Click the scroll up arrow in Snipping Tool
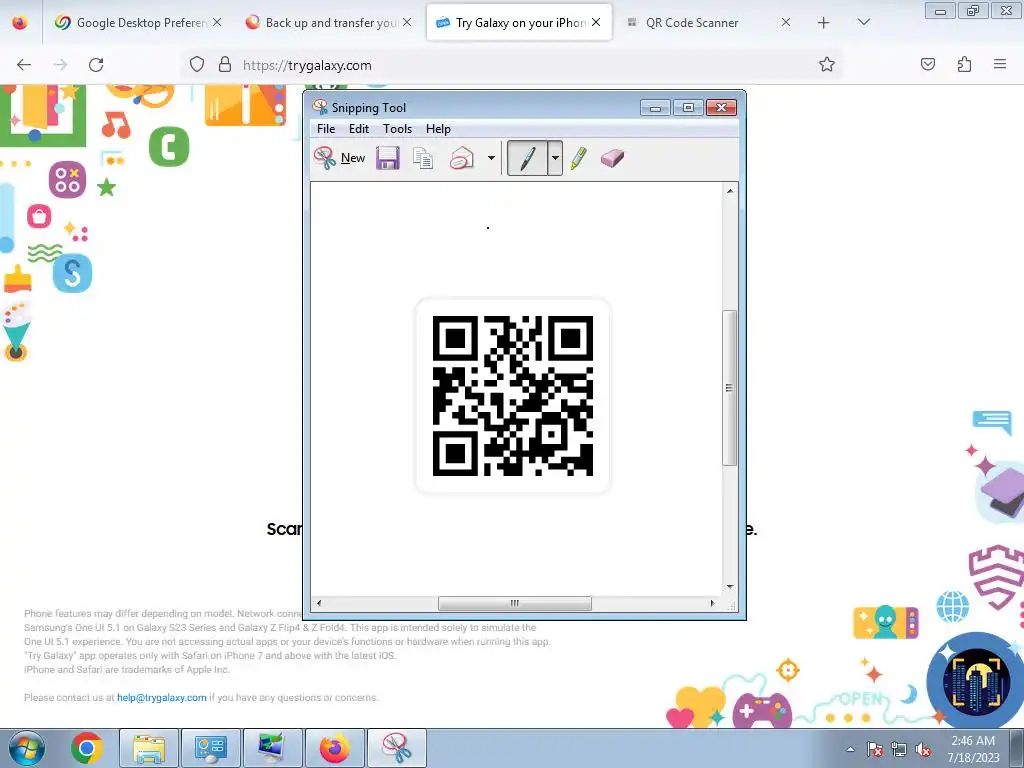The image size is (1024, 768). pos(729,191)
